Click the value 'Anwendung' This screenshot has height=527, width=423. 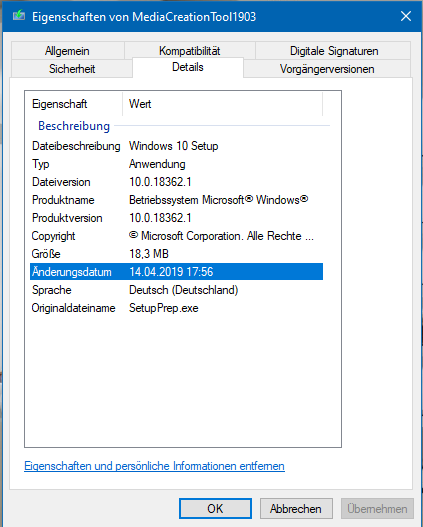tap(157, 164)
